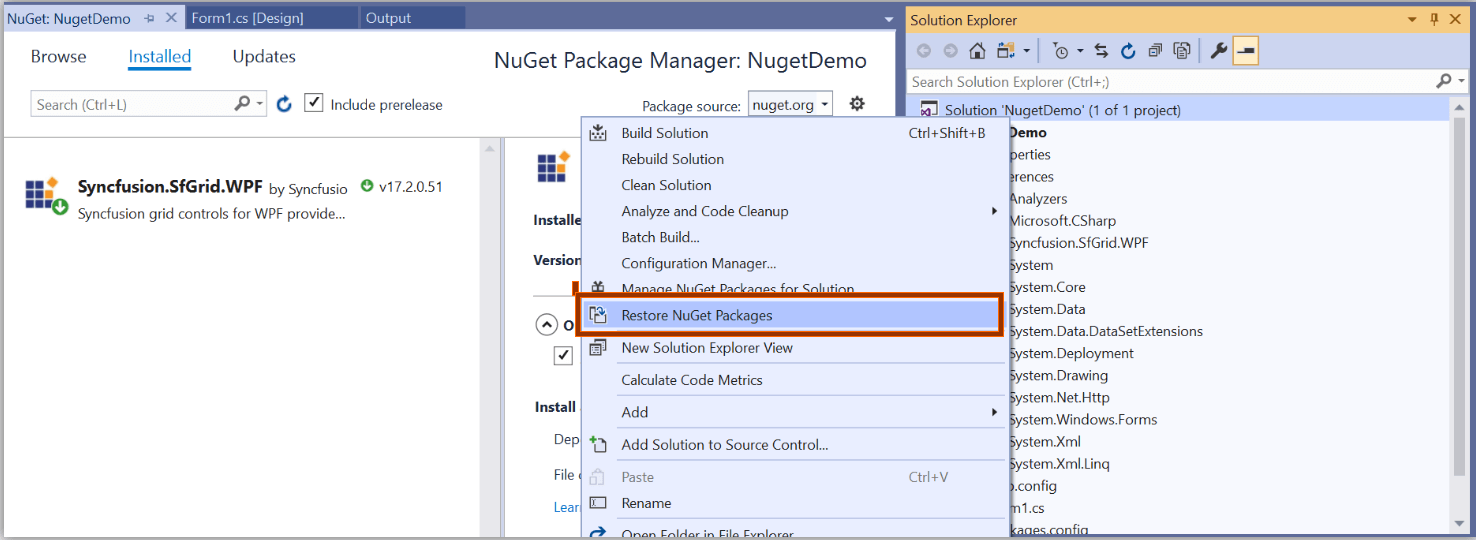
Task: Toggle the checked option box in package details
Action: [x=563, y=355]
